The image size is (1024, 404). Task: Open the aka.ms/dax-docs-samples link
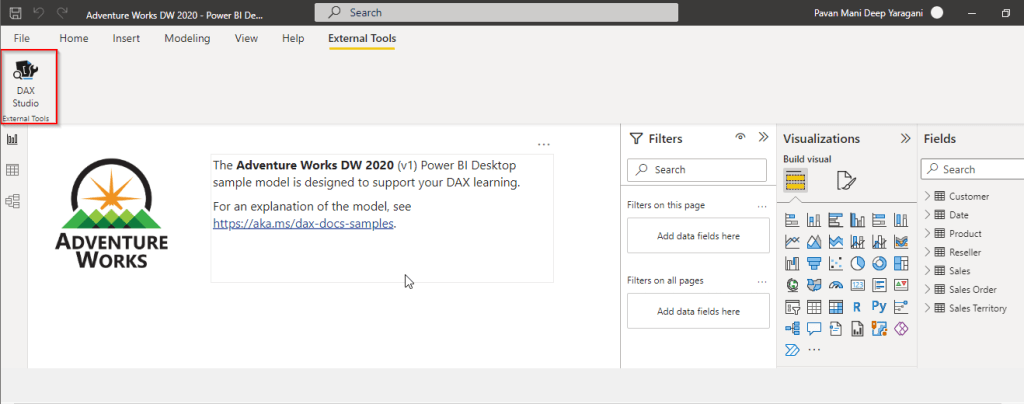[x=303, y=224]
